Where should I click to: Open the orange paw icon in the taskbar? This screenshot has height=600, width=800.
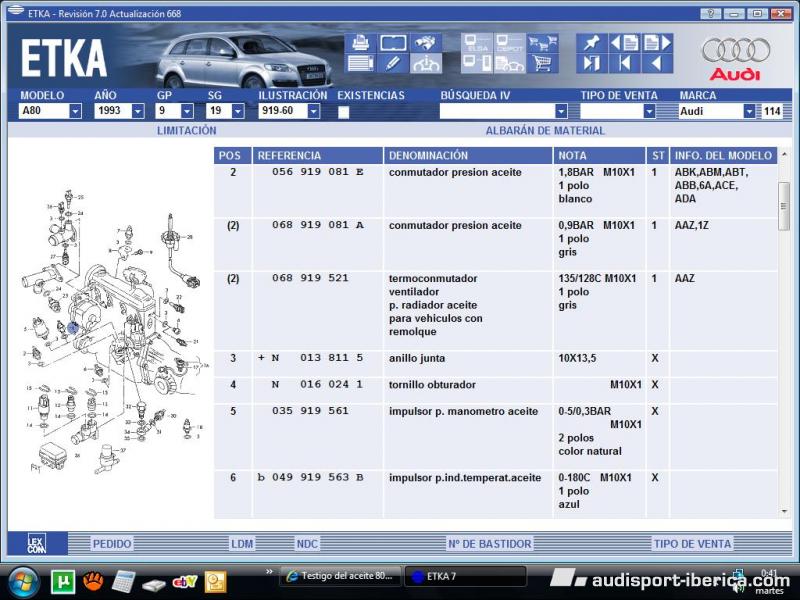pos(93,582)
